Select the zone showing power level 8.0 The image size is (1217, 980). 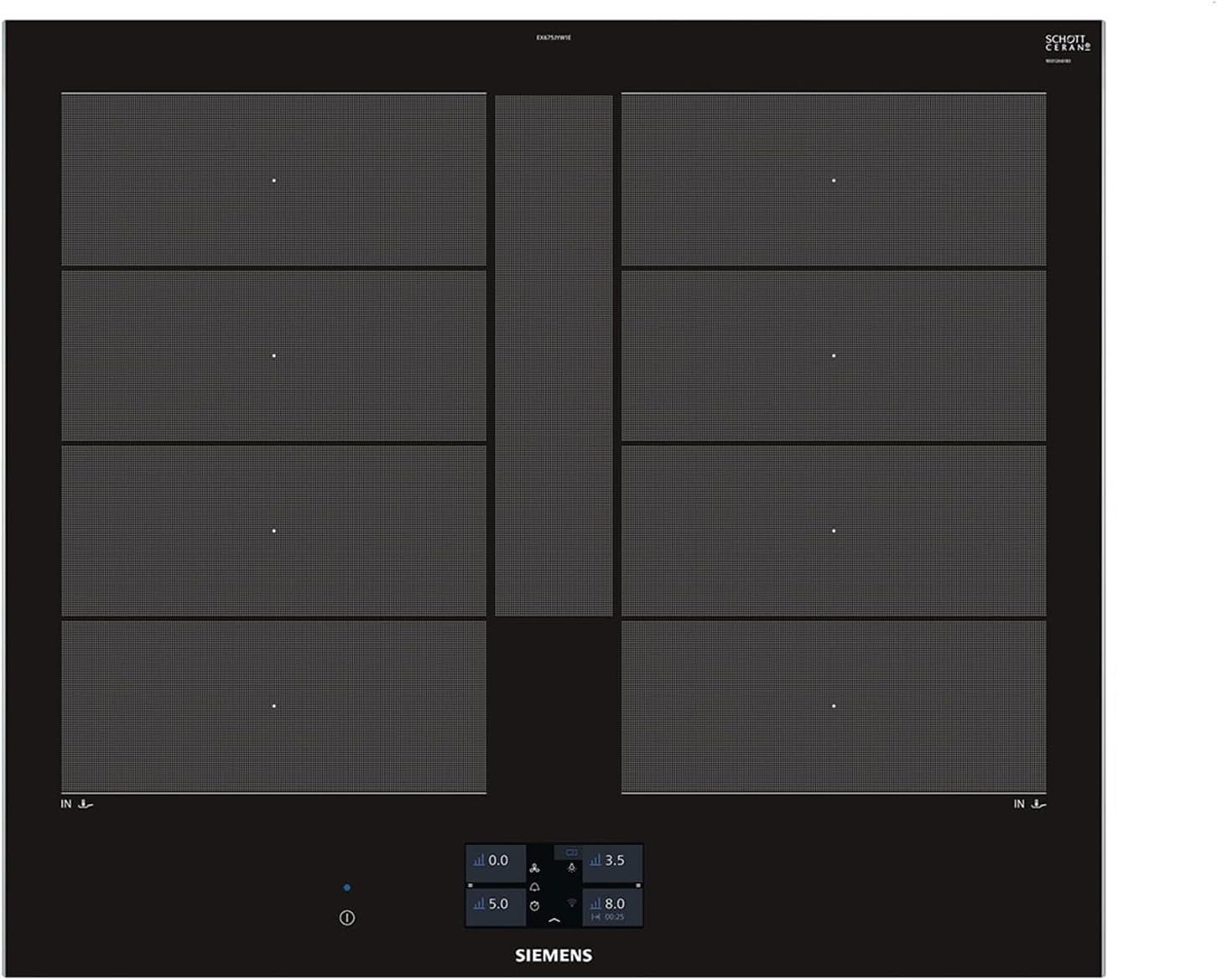click(x=611, y=903)
